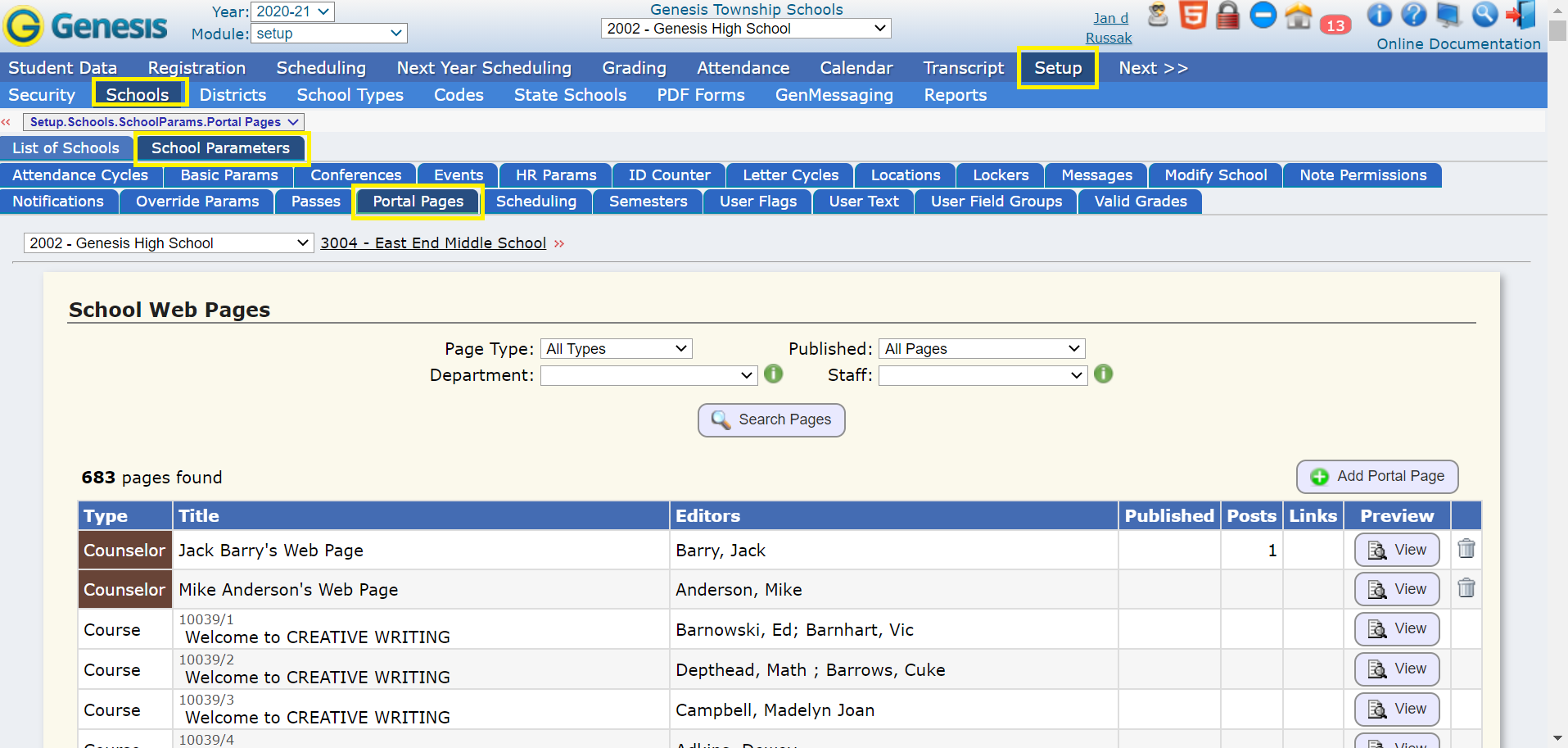
Task: Open help with the question mark icon
Action: (1414, 15)
